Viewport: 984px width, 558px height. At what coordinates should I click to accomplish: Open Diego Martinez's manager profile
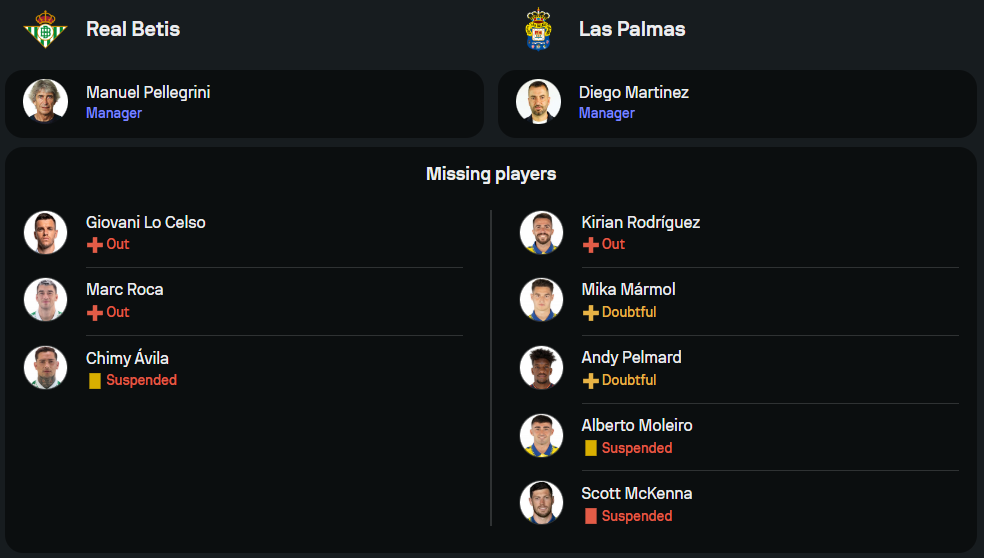[x=633, y=93]
